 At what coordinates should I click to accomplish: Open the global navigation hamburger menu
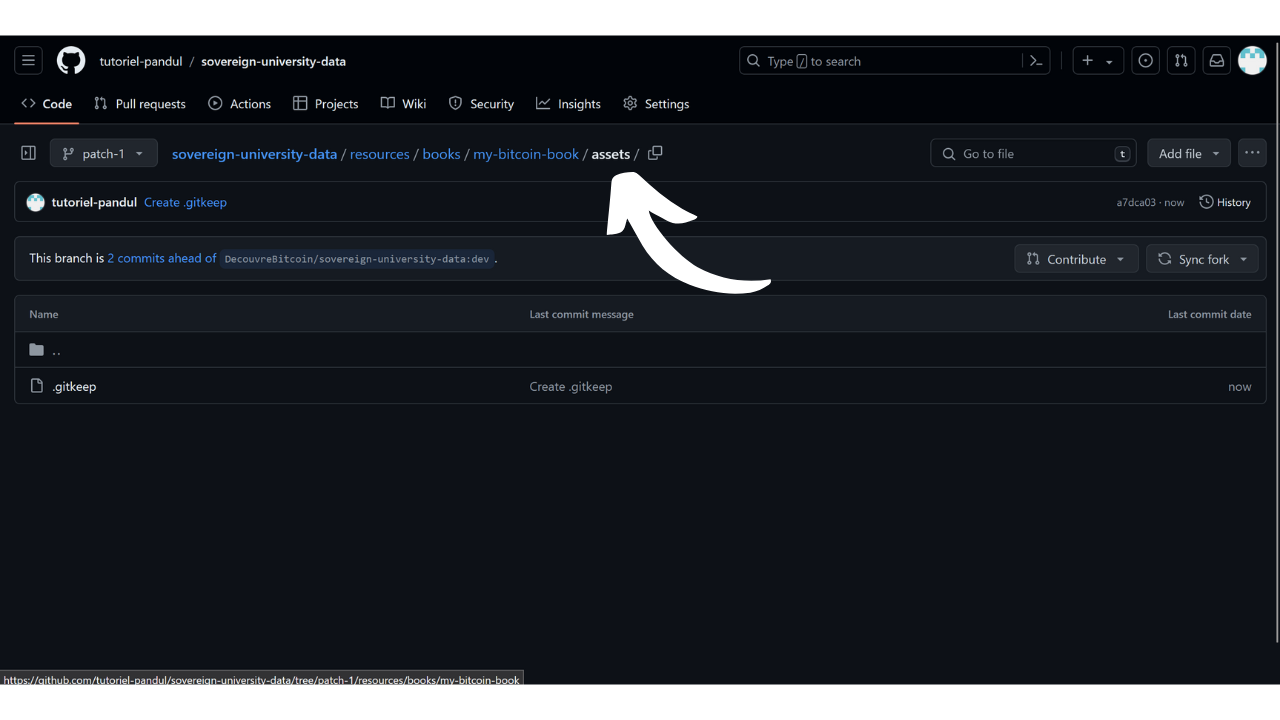28,61
